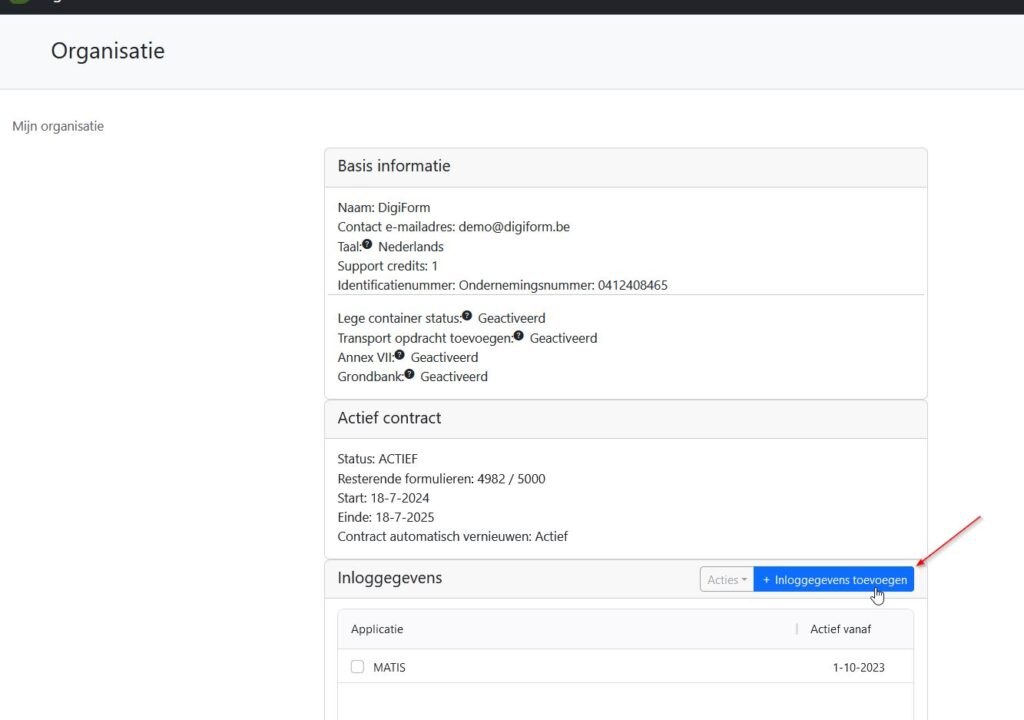Sort by the Actief vanaf column header
Viewport: 1024px width, 720px height.
[840, 629]
